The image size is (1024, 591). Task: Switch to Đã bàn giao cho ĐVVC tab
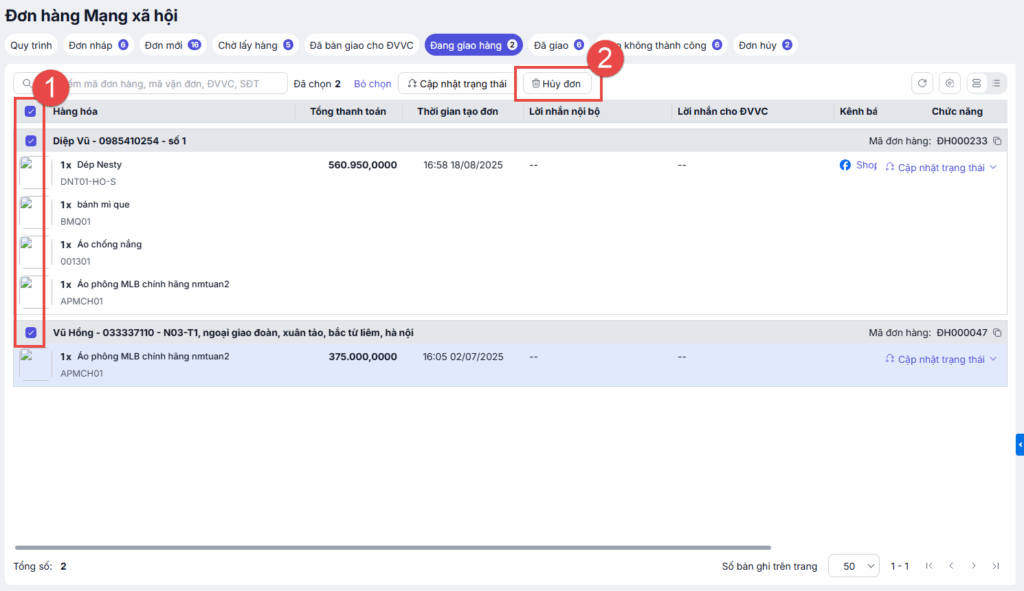coord(361,45)
